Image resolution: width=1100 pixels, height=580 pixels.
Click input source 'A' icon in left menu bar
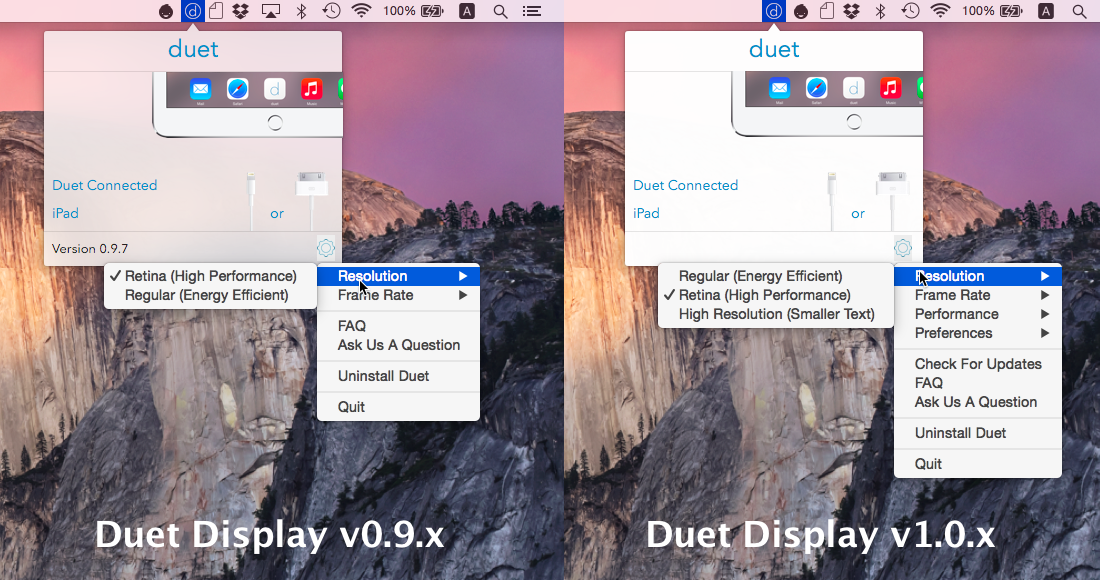click(467, 11)
